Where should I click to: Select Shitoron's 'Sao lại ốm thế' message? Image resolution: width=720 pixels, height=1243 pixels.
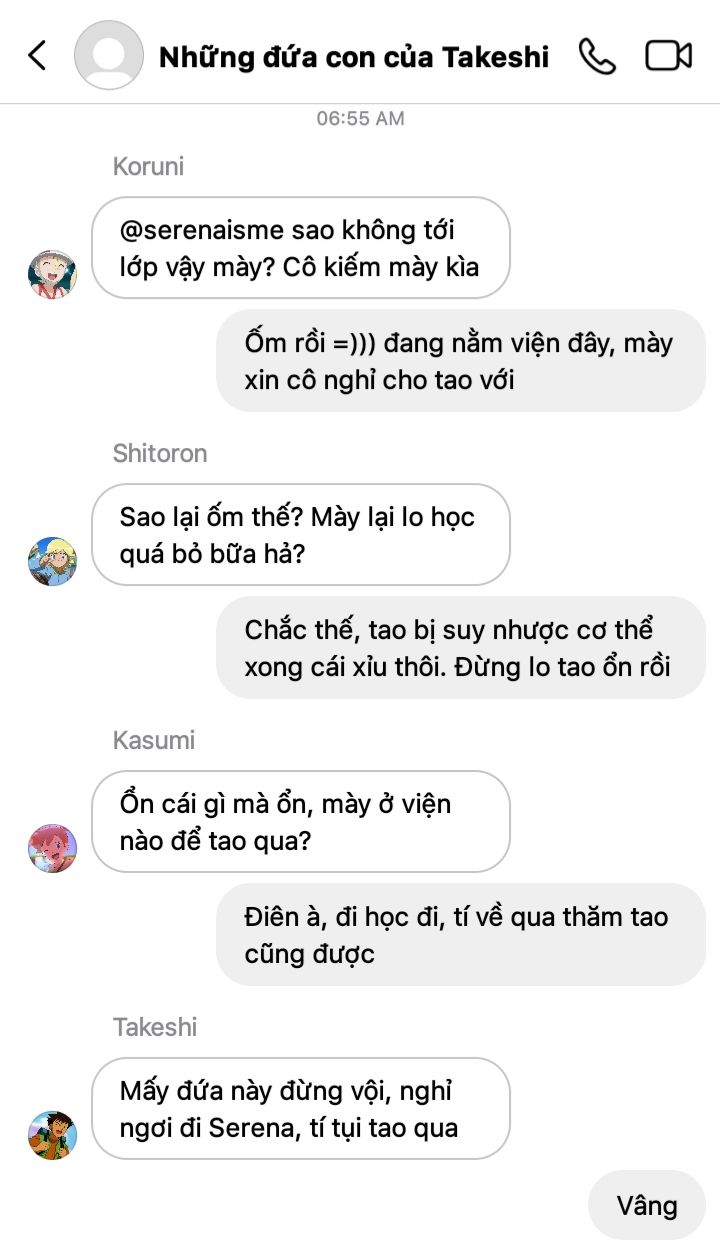[301, 535]
